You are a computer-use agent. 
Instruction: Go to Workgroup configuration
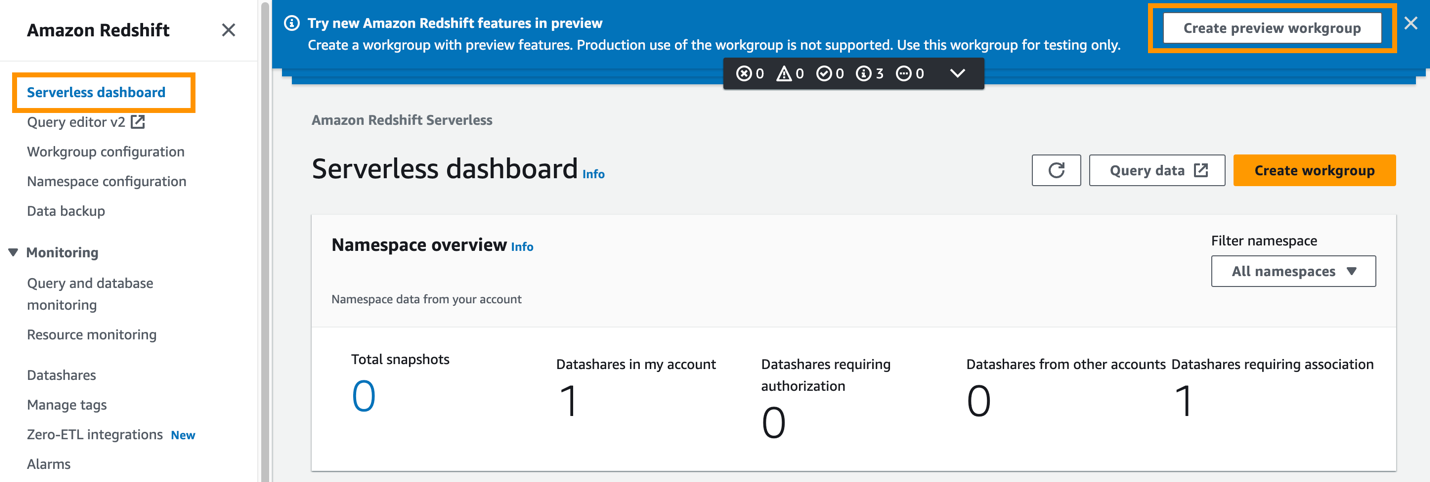[x=105, y=152]
